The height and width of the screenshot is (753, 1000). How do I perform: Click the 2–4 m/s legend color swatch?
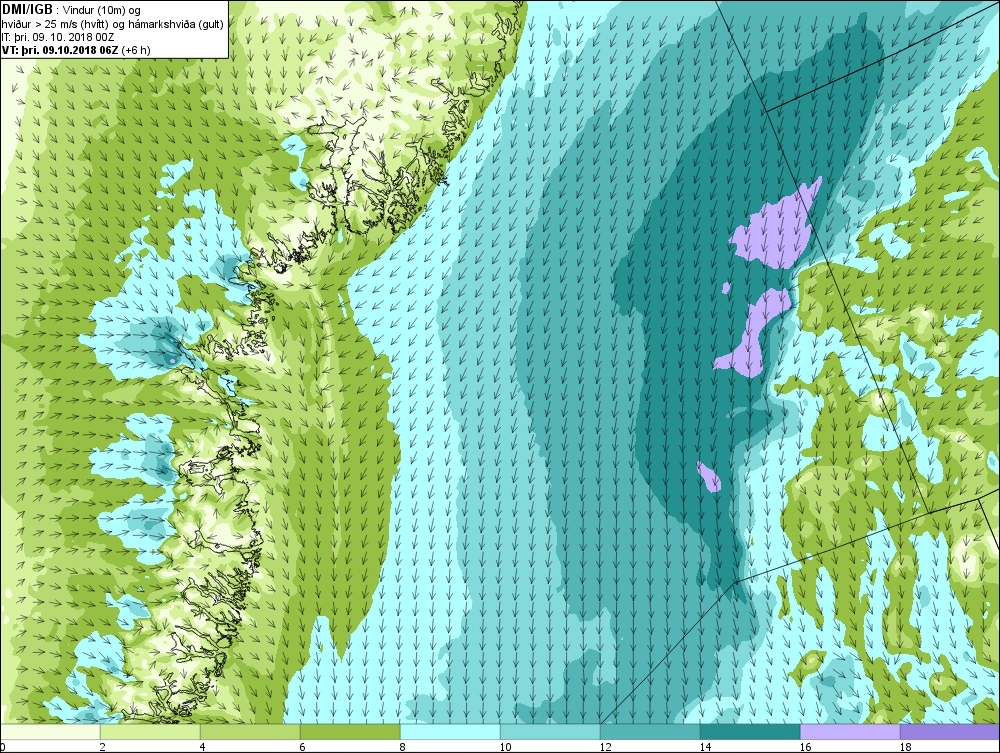click(x=150, y=732)
